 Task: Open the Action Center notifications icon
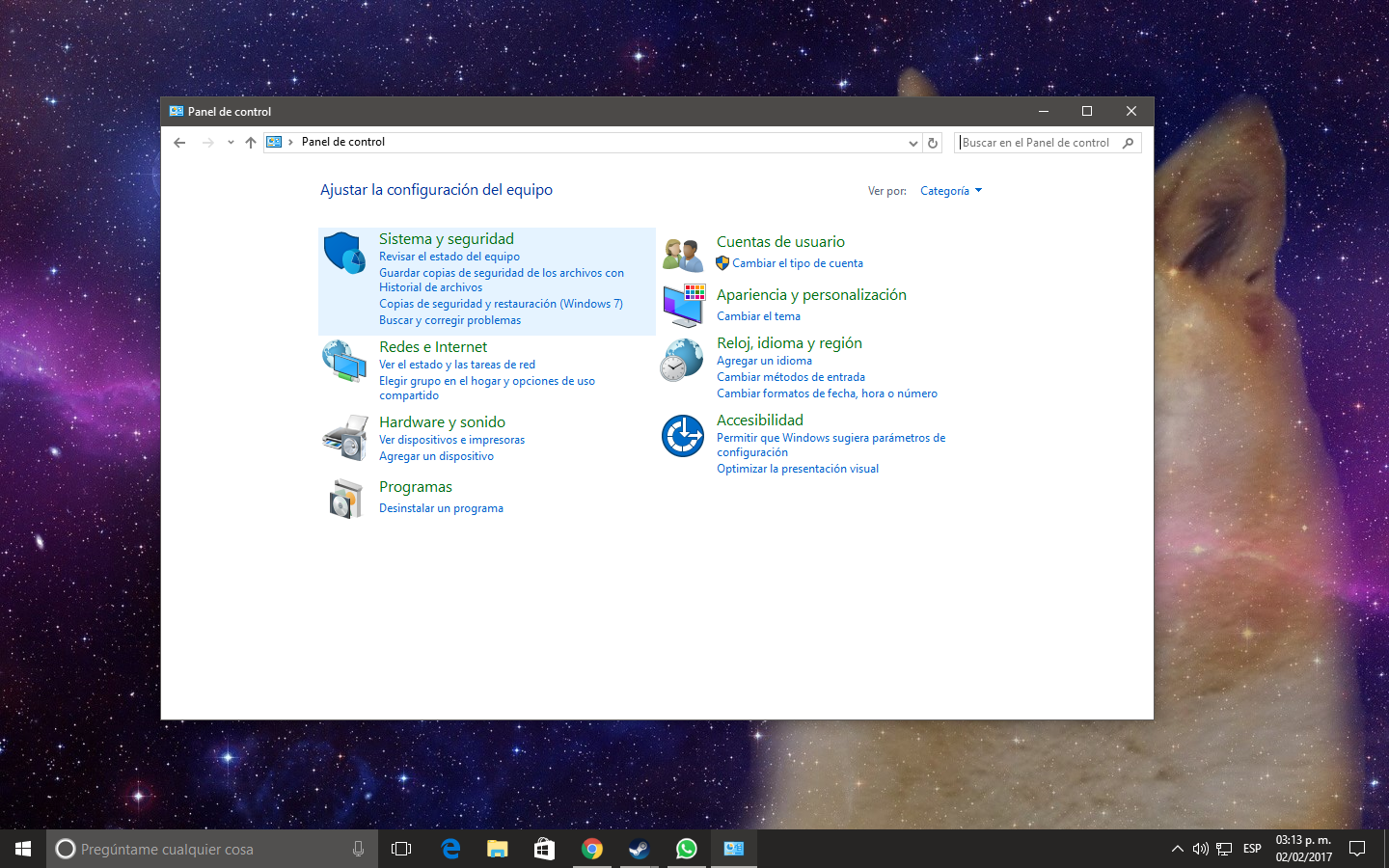coord(1357,849)
